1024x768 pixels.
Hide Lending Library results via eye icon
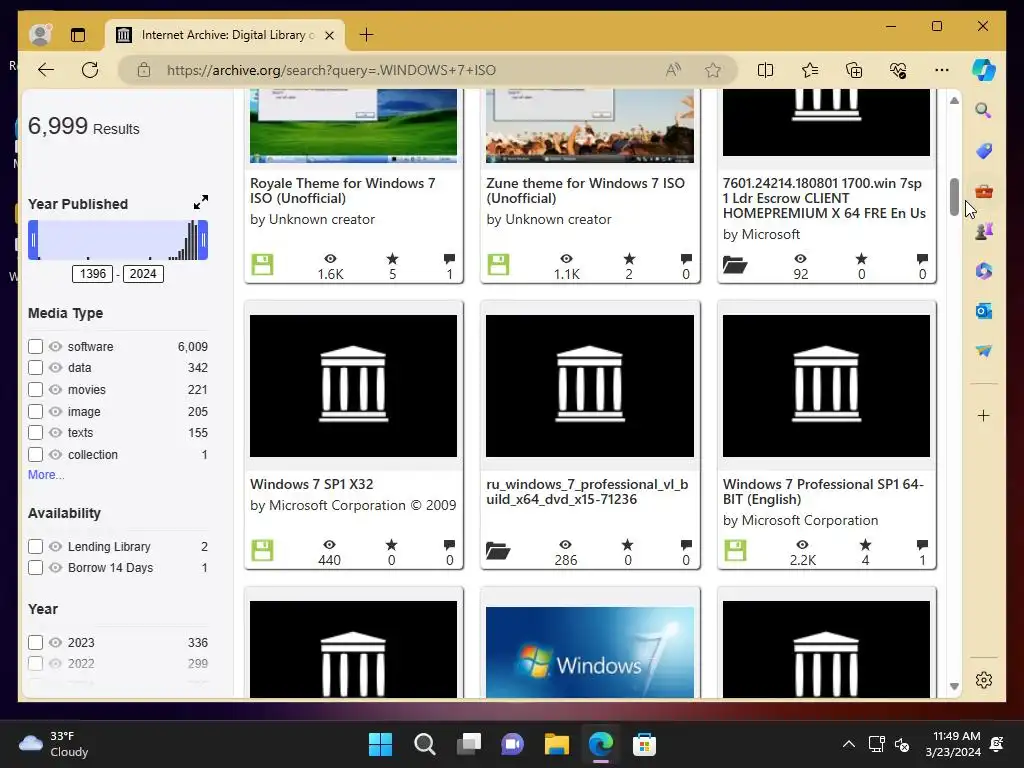[56, 546]
